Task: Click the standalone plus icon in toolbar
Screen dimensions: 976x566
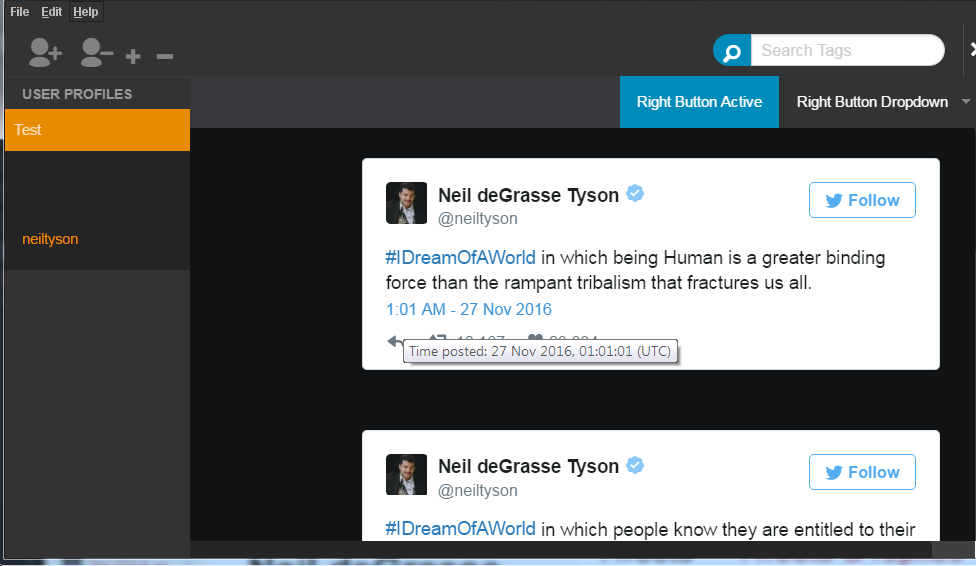Action: tap(133, 57)
